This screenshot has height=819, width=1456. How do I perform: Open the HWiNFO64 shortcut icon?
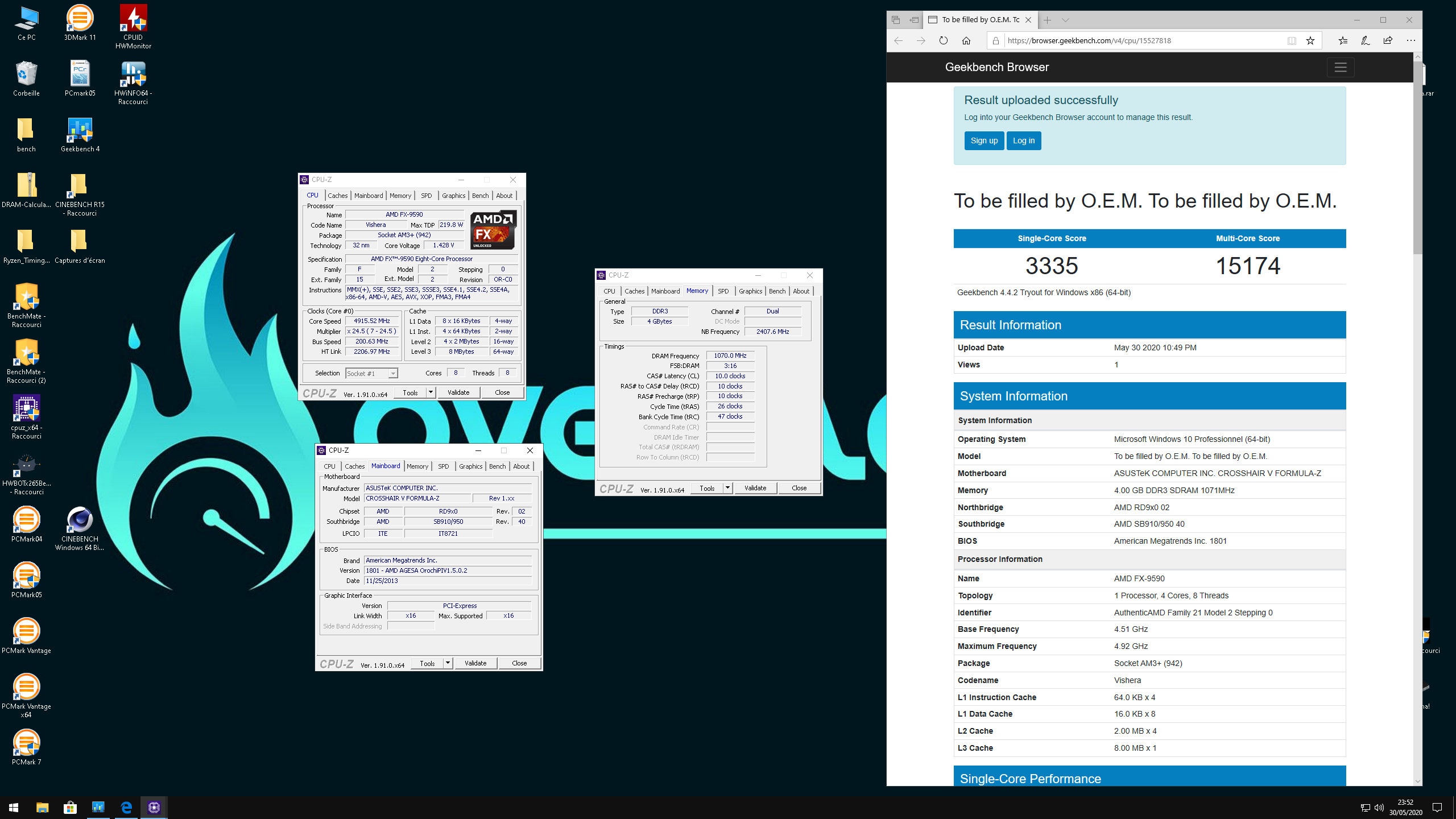133,82
